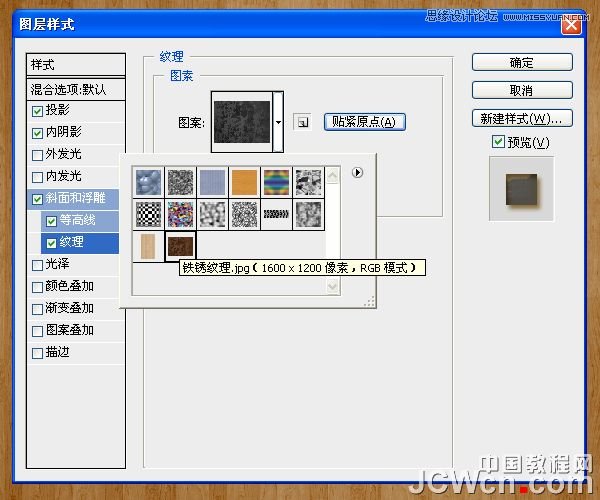The height and width of the screenshot is (500, 600).
Task: Uncheck the 投影 drop shadow checkbox
Action: [x=38, y=111]
